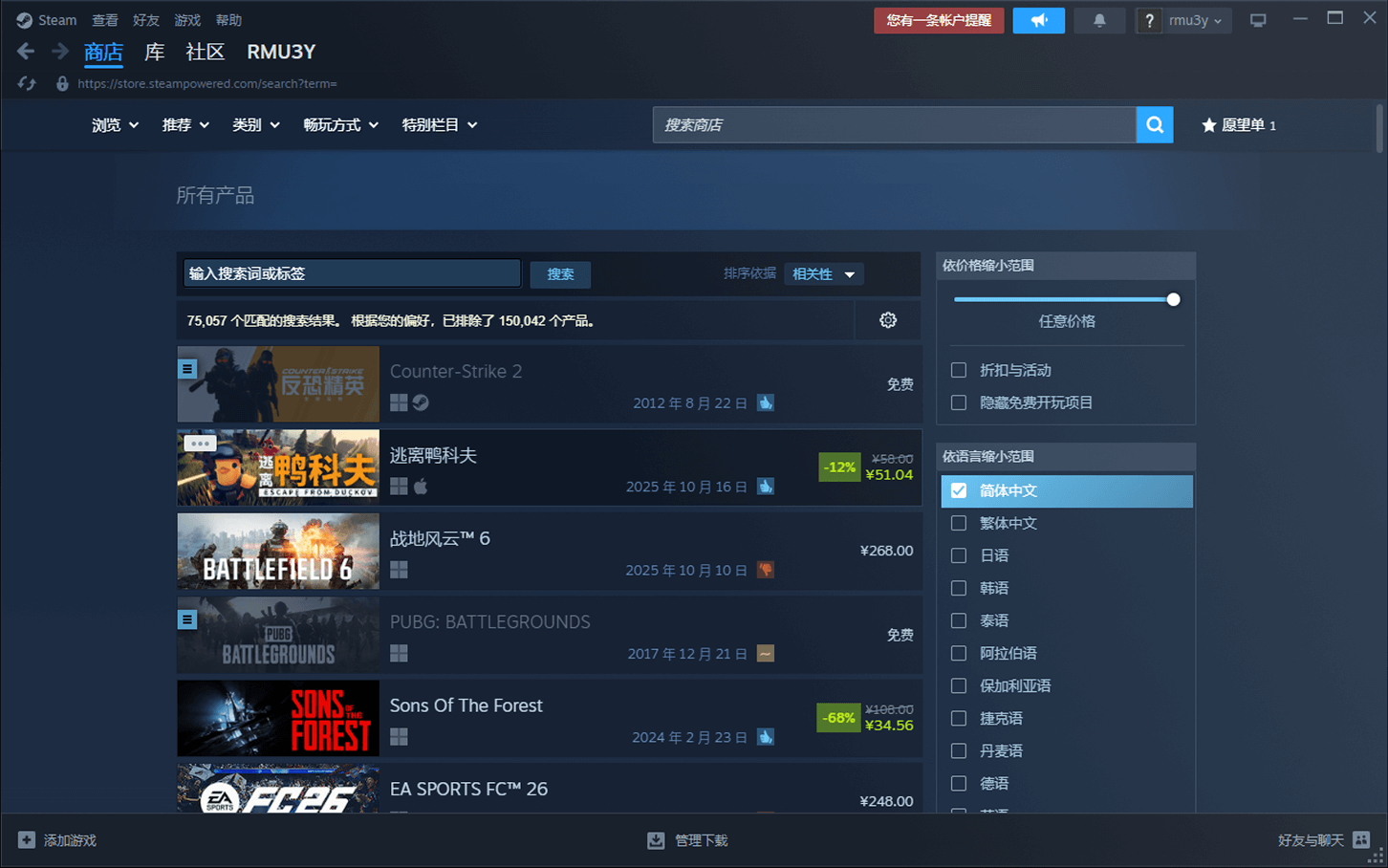Open the notifications bell
The width and height of the screenshot is (1388, 868).
(x=1099, y=20)
